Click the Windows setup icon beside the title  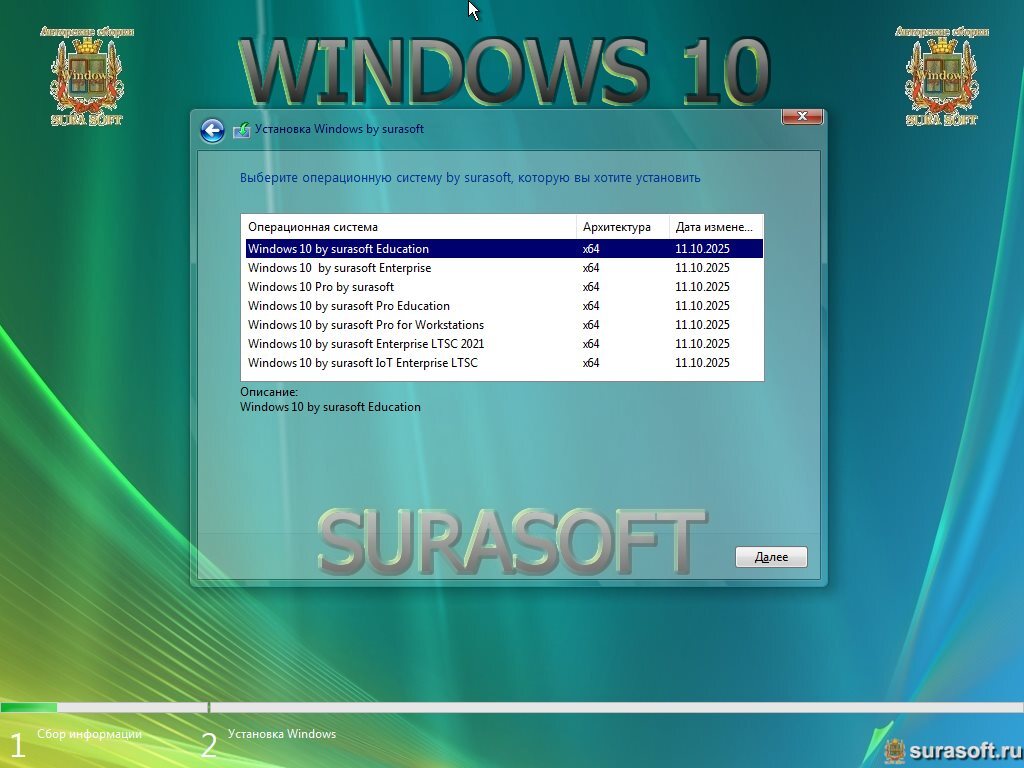(x=242, y=130)
